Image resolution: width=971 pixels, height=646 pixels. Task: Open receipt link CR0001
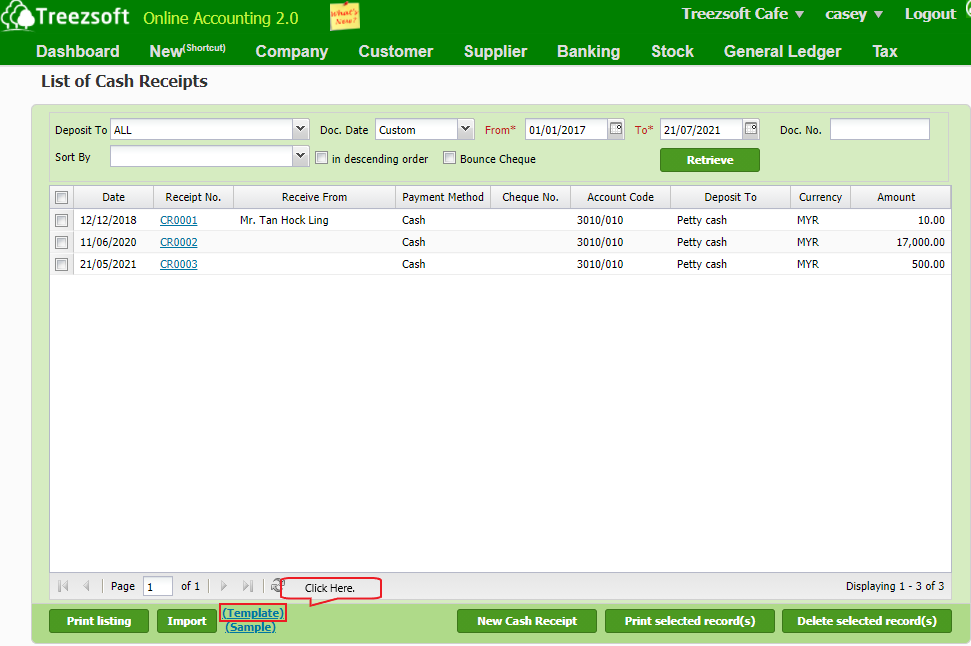click(178, 220)
